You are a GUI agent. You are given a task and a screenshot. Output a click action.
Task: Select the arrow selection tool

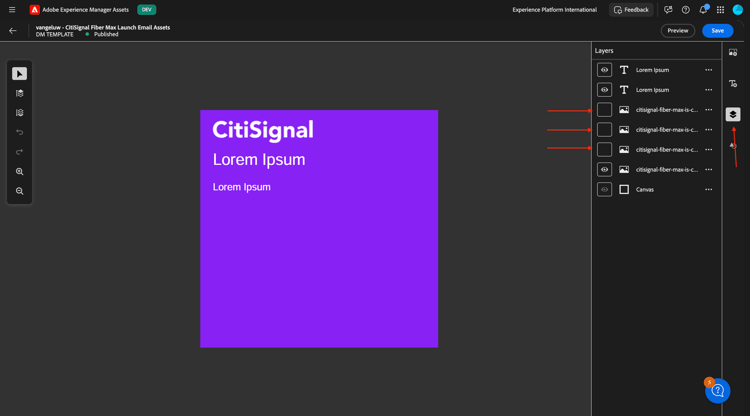coord(20,74)
